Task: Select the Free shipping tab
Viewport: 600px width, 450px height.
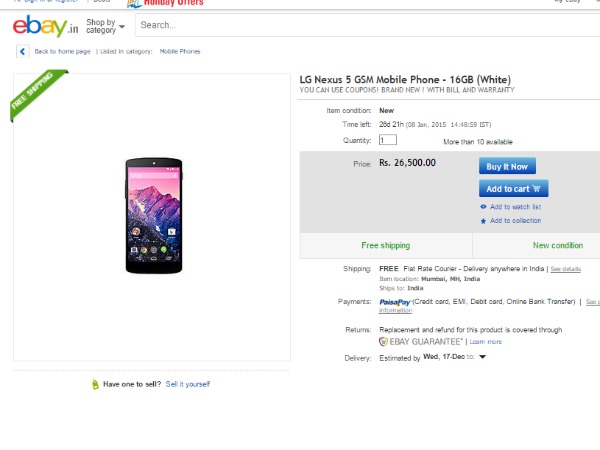Action: (x=385, y=245)
